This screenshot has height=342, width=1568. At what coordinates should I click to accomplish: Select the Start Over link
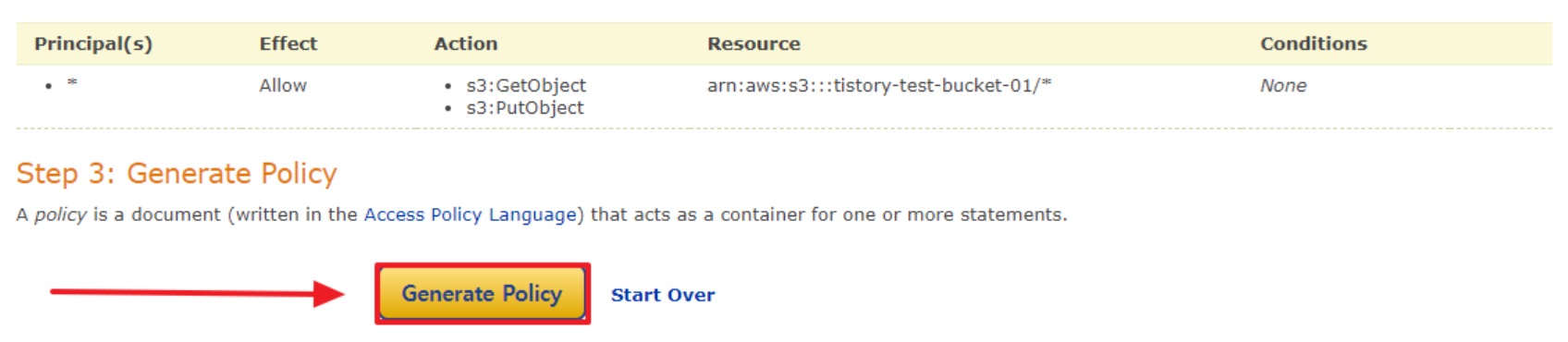663,295
